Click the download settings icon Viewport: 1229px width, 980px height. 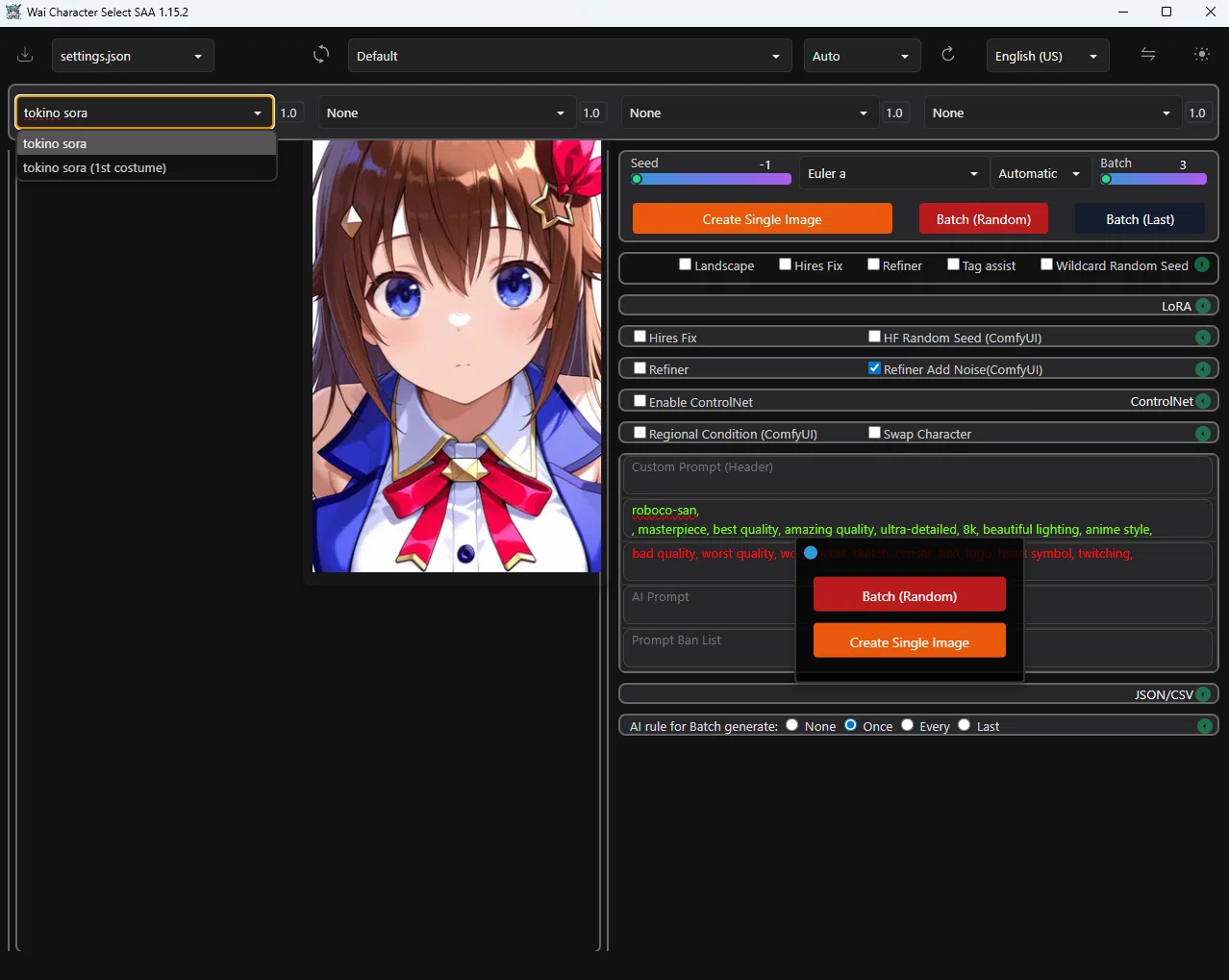pyautogui.click(x=25, y=55)
